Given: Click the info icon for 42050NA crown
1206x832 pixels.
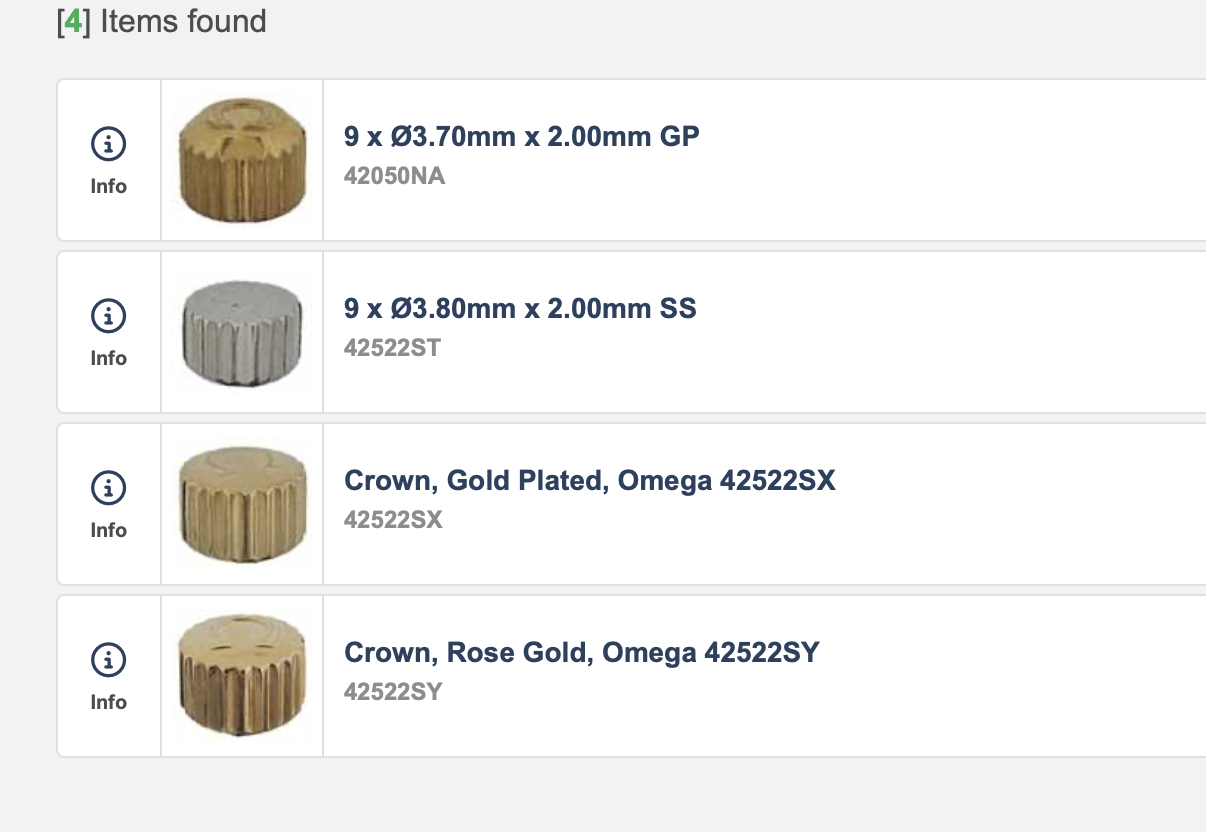Looking at the screenshot, I should click(108, 145).
